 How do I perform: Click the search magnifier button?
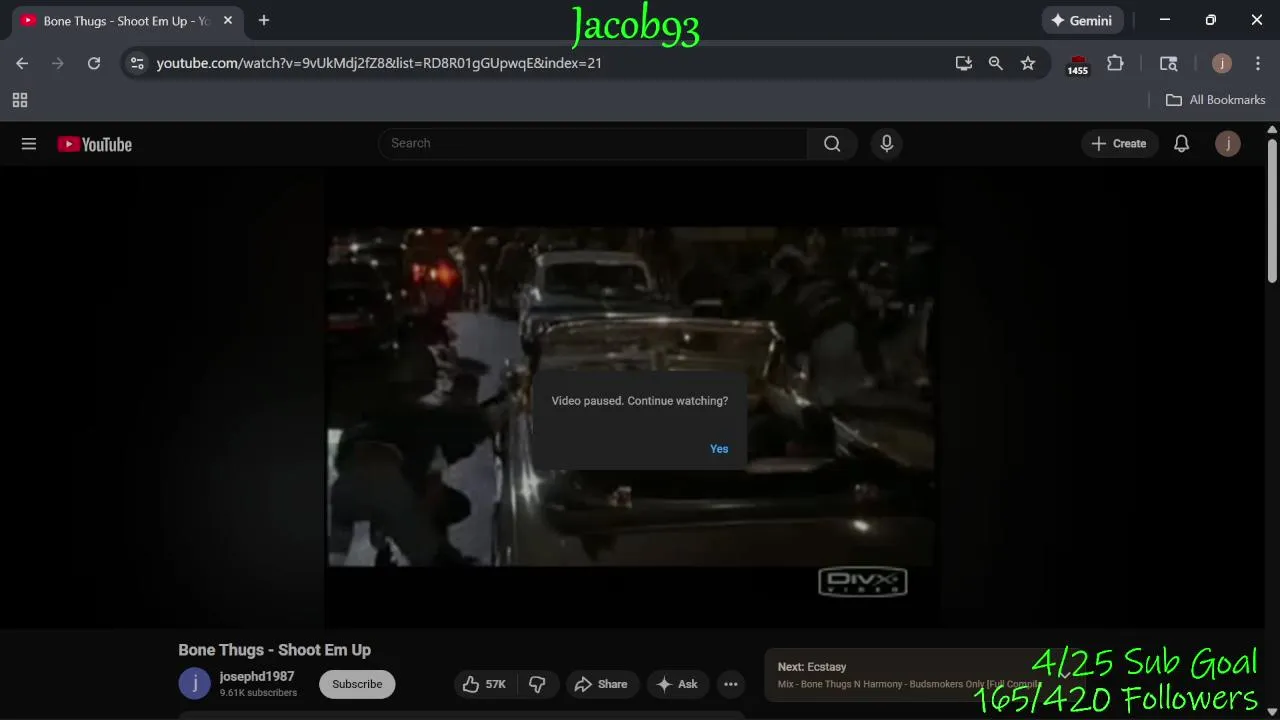832,143
